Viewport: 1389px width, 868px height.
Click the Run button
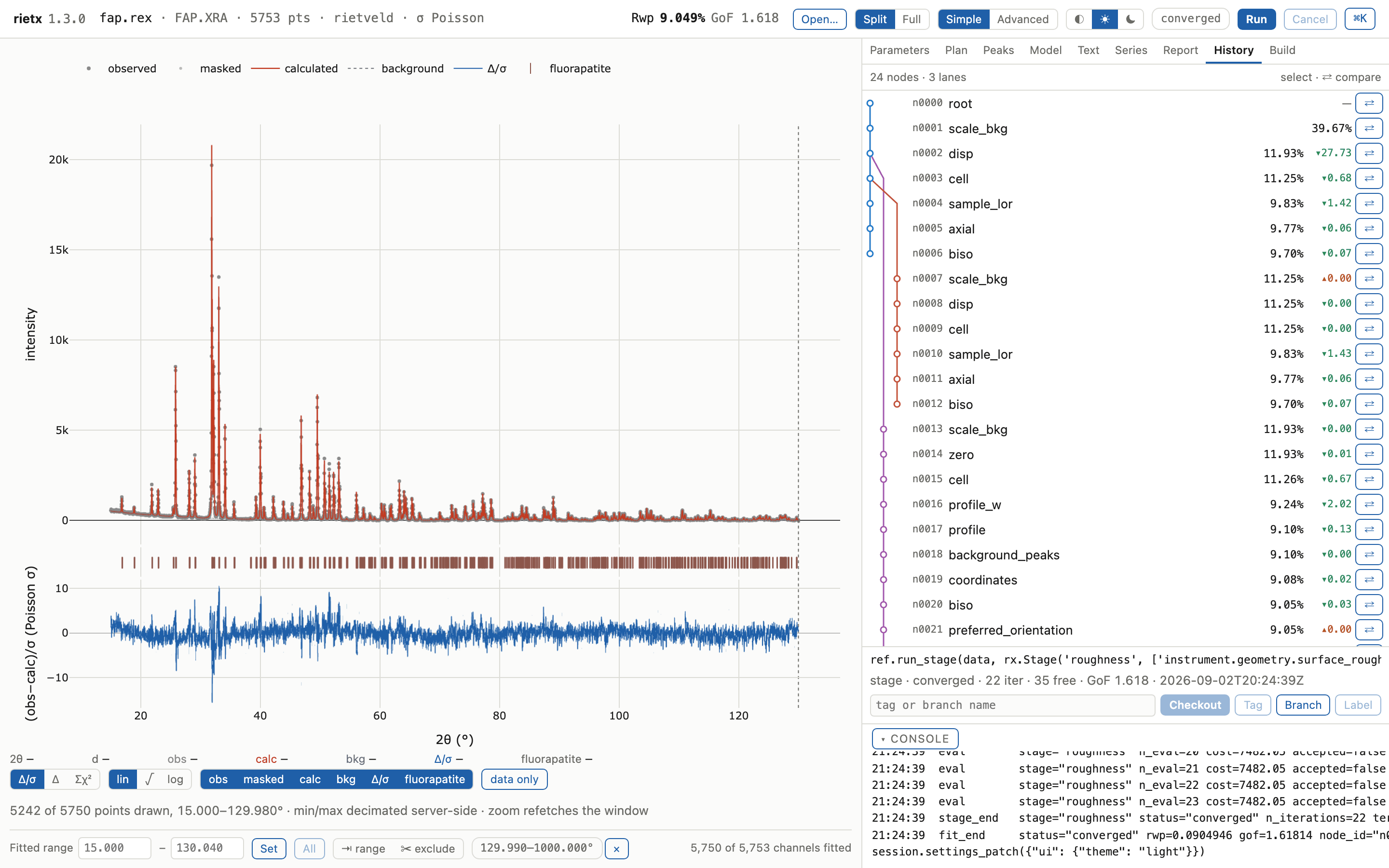(x=1256, y=19)
